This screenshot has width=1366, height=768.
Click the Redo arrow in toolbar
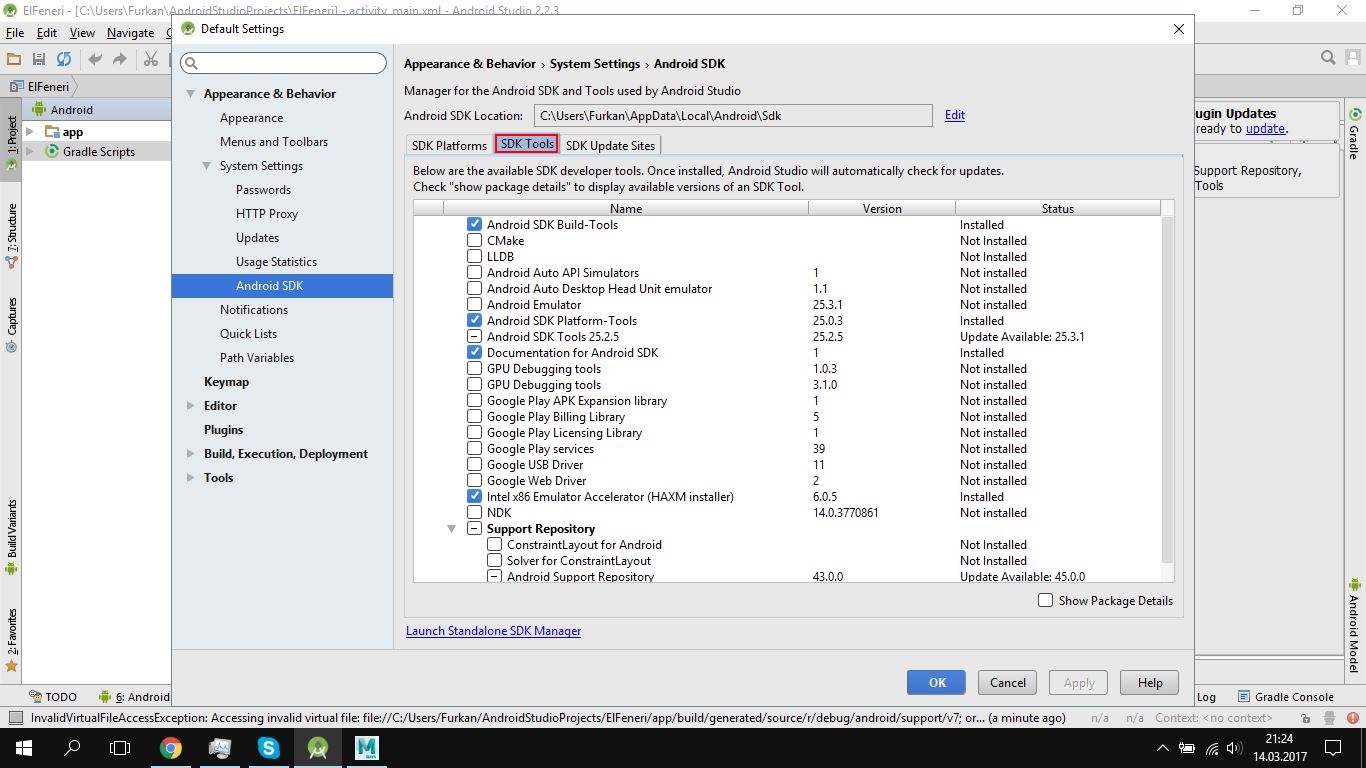120,59
